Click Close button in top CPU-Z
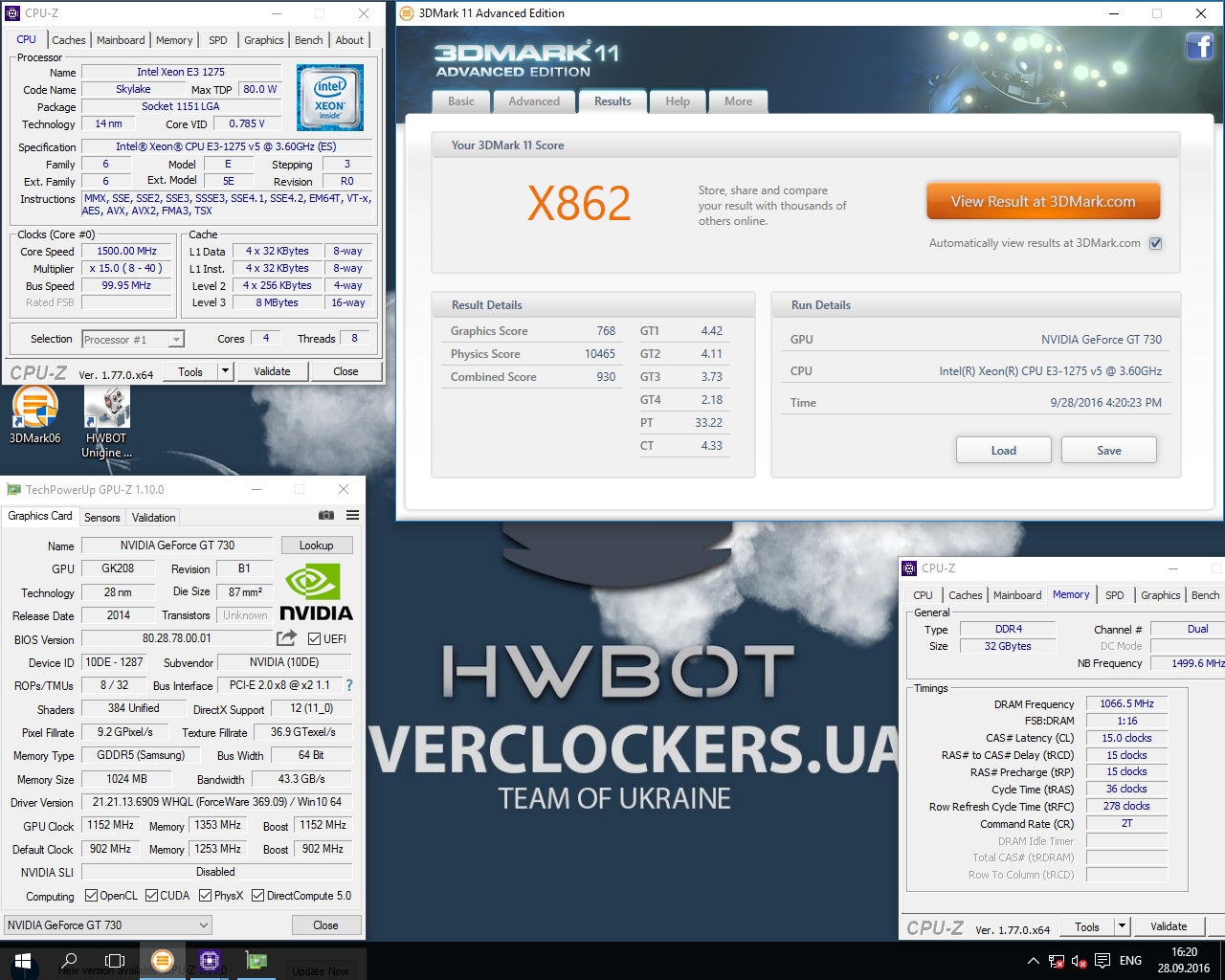The image size is (1225, 980). pyautogui.click(x=345, y=371)
